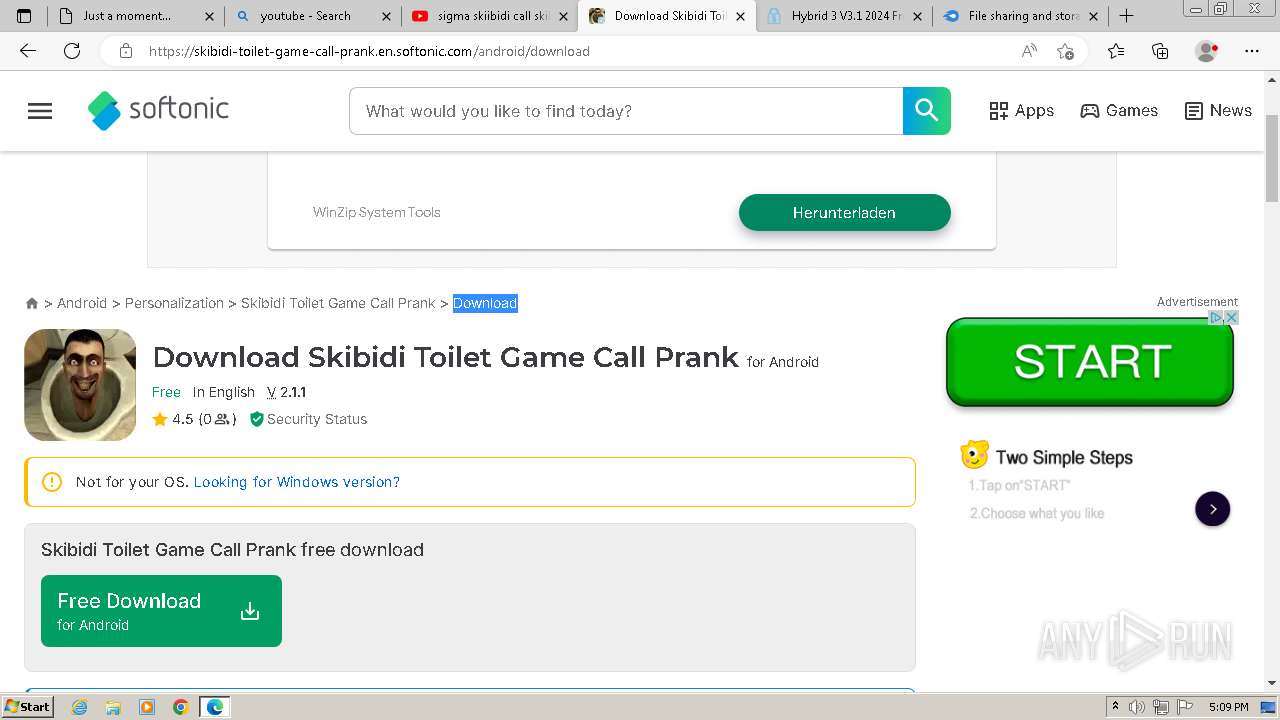The image size is (1280, 720).
Task: Go to the Personalization breadcrumb
Action: click(174, 303)
